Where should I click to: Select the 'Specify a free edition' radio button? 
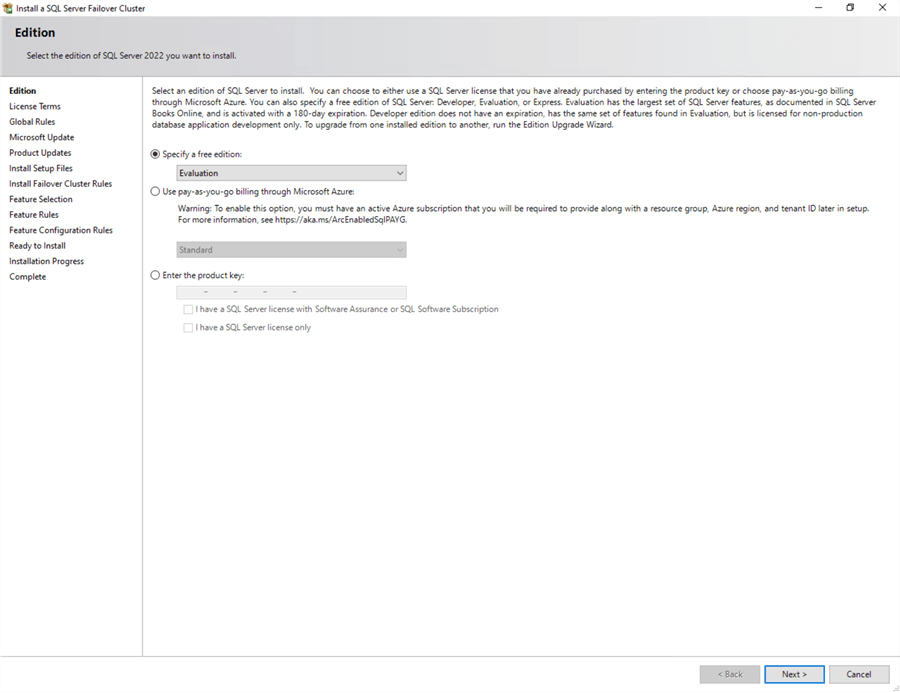155,154
